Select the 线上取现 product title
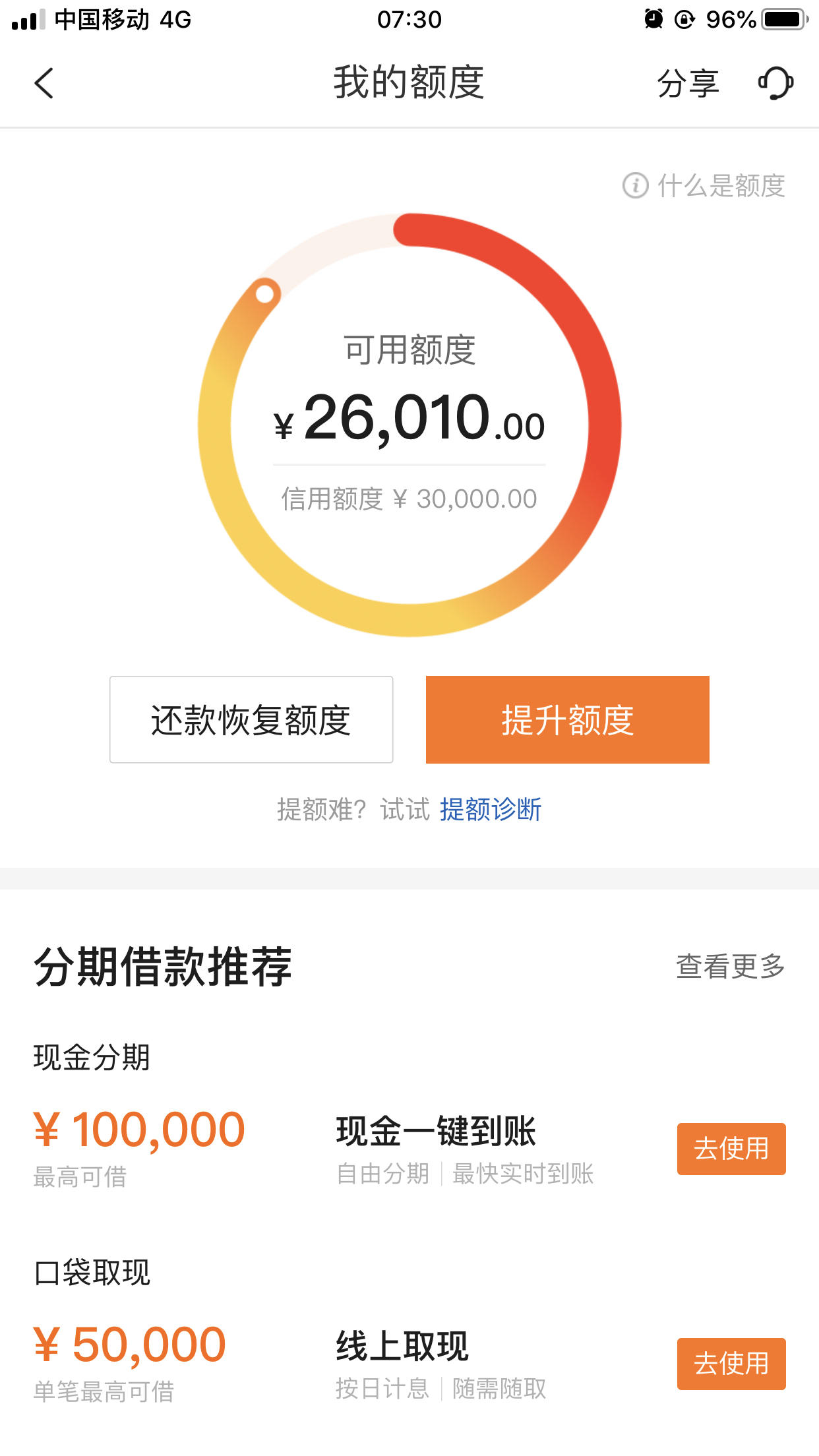 tap(402, 1347)
